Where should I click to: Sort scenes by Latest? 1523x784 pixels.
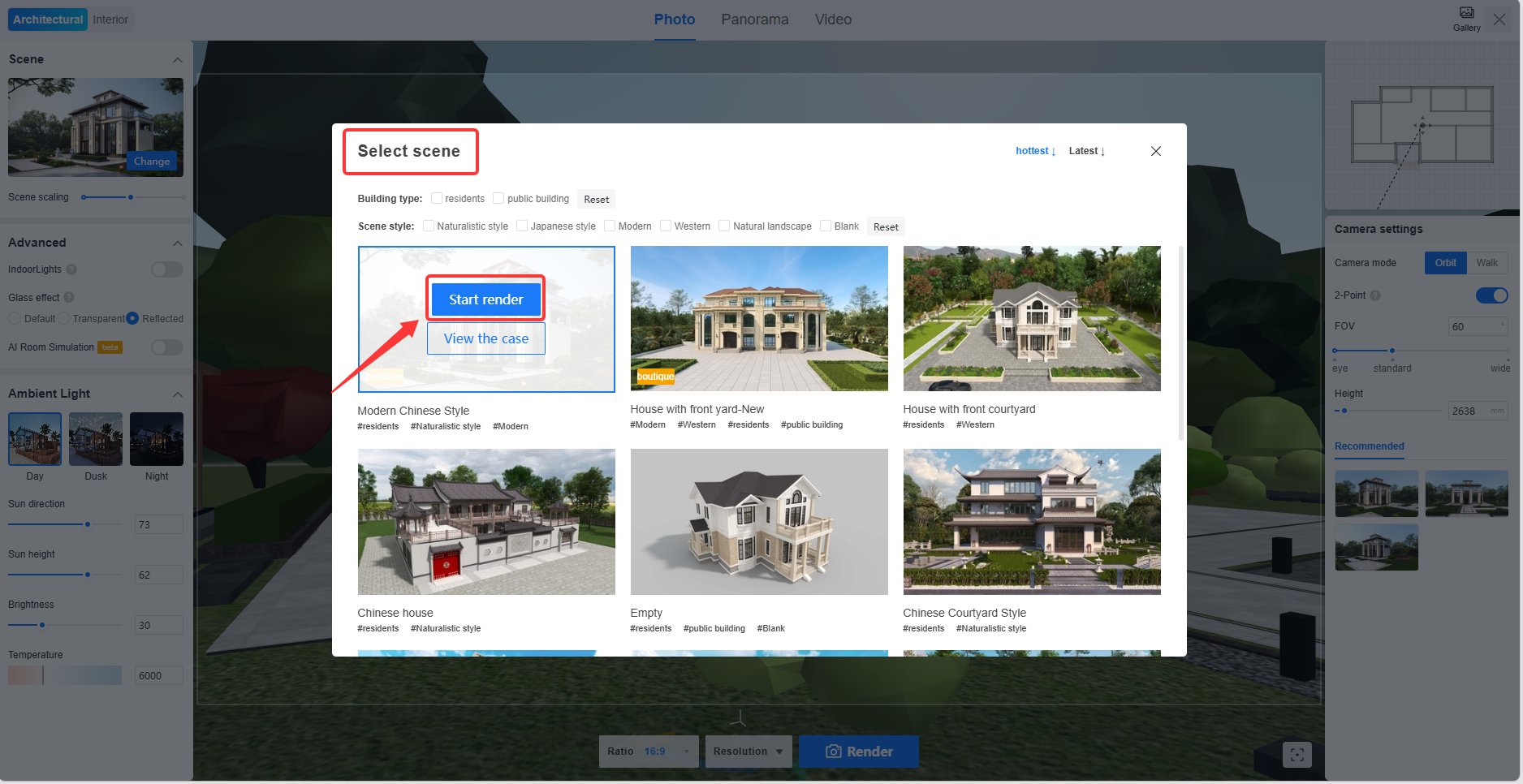point(1087,151)
